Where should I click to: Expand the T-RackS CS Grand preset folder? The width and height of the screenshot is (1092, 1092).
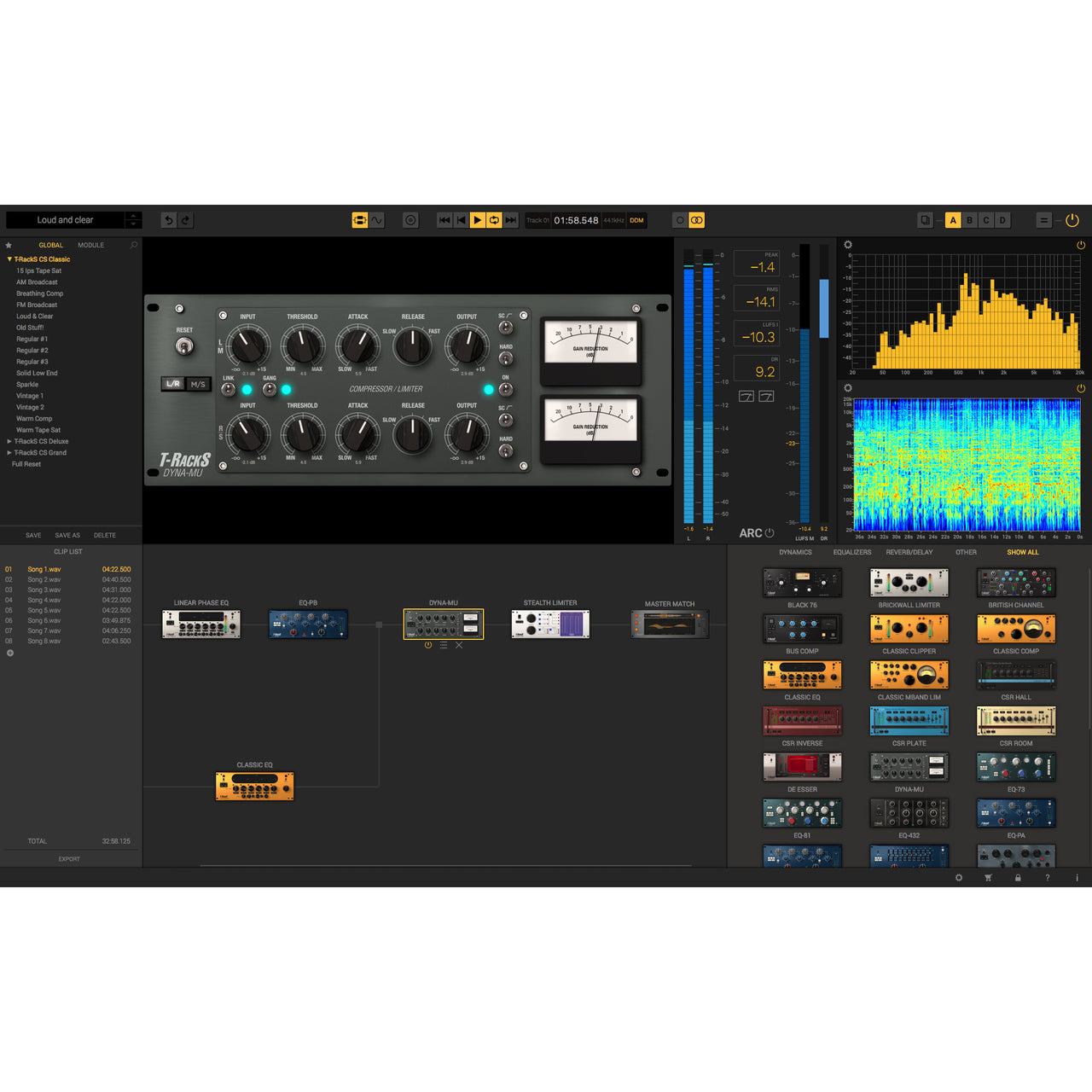9,453
